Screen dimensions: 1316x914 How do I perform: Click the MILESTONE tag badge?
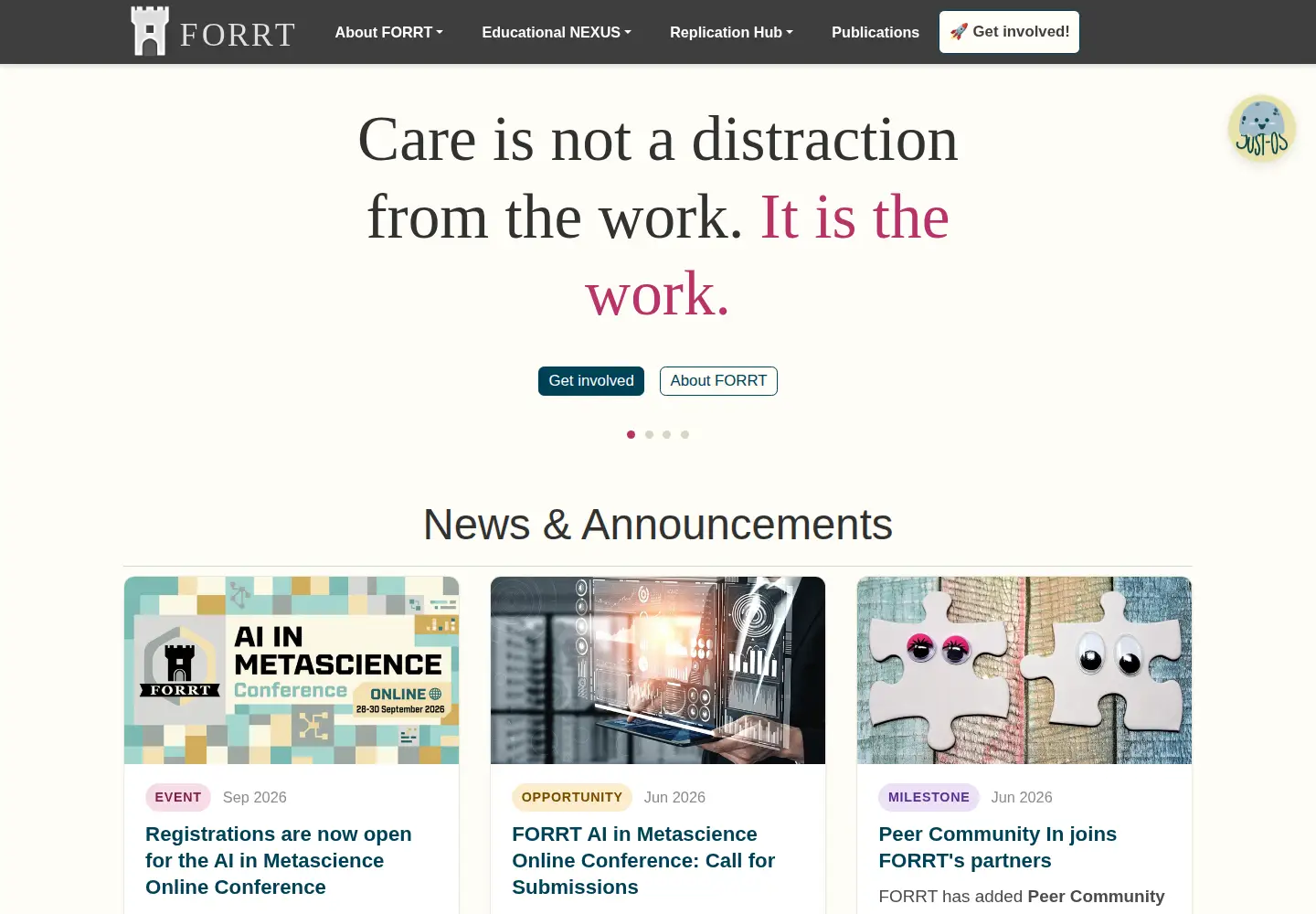point(929,797)
